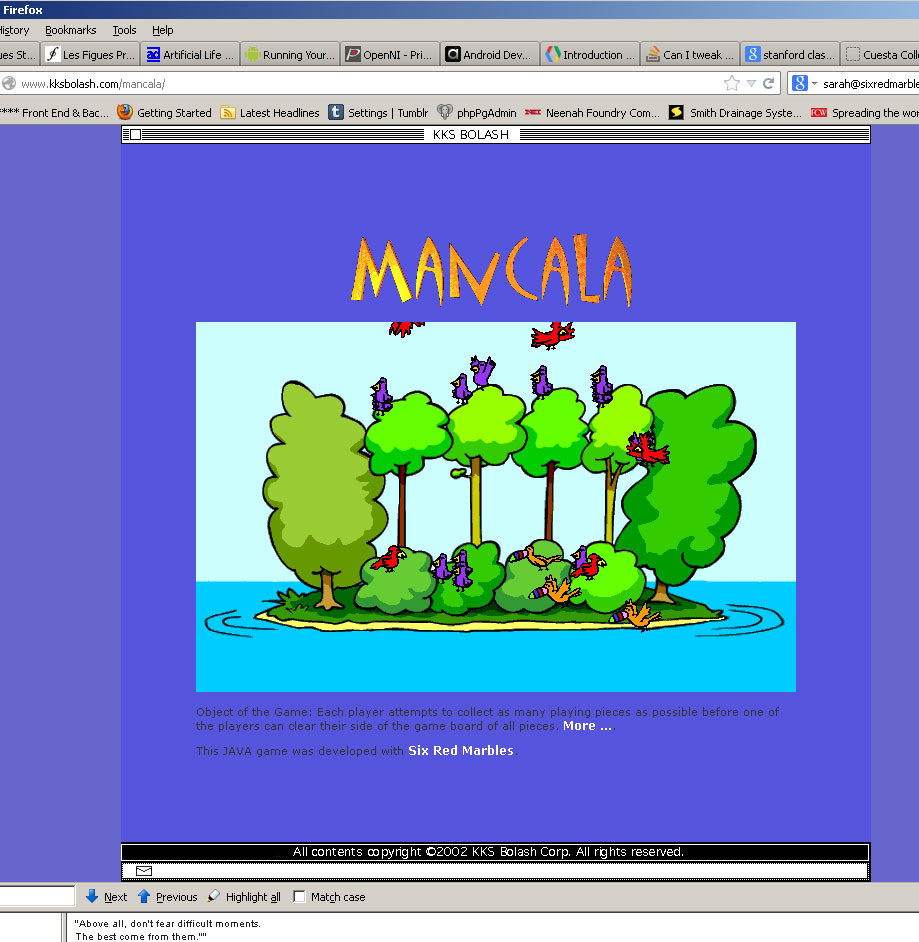Image resolution: width=919 pixels, height=942 pixels.
Task: Open the Front End & Bac... bookmark
Action: (x=55, y=113)
